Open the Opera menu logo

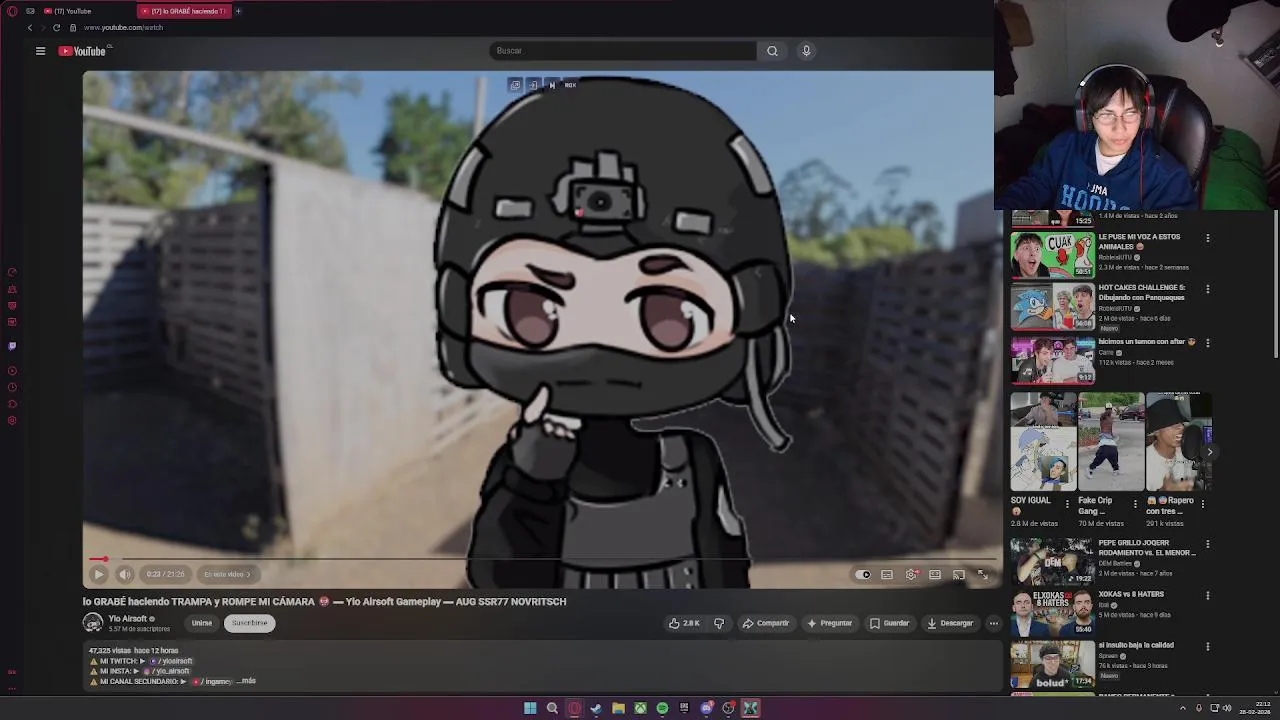(12, 11)
